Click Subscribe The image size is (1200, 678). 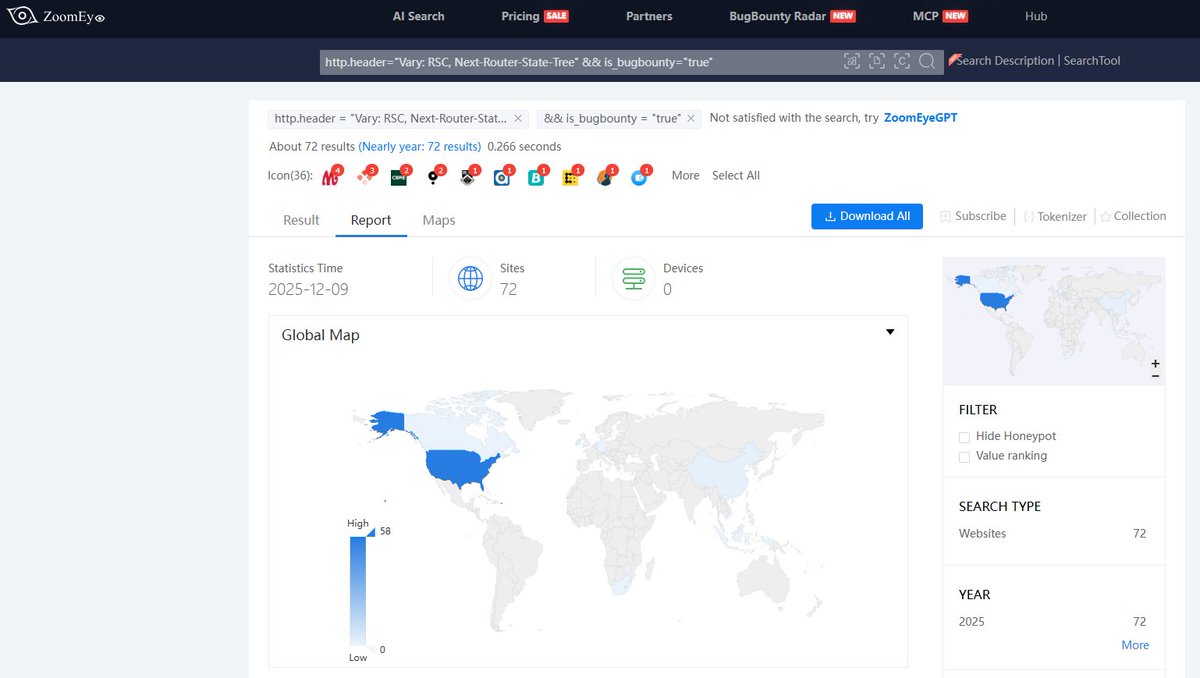973,216
